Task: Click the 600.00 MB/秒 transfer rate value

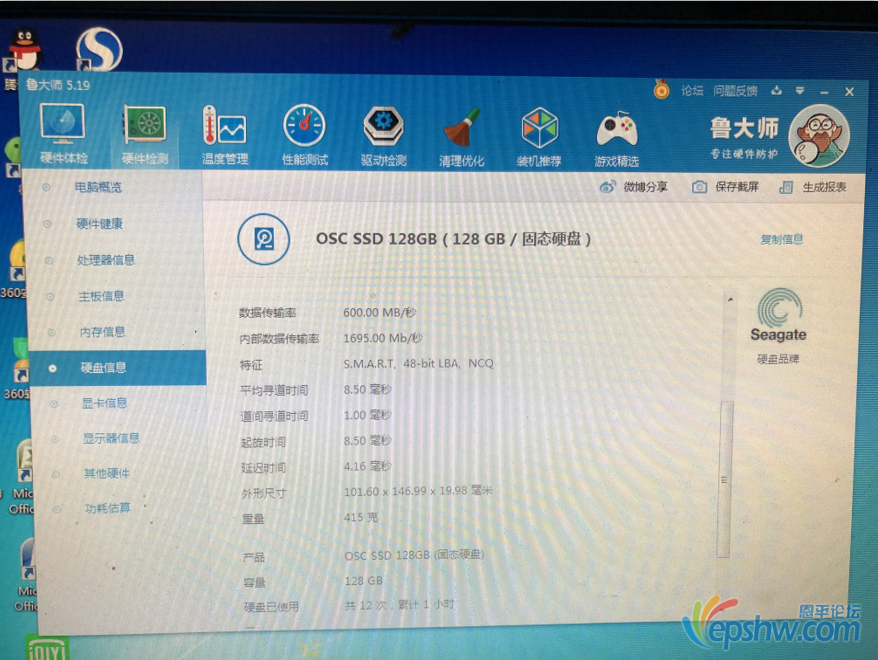Action: click(380, 312)
